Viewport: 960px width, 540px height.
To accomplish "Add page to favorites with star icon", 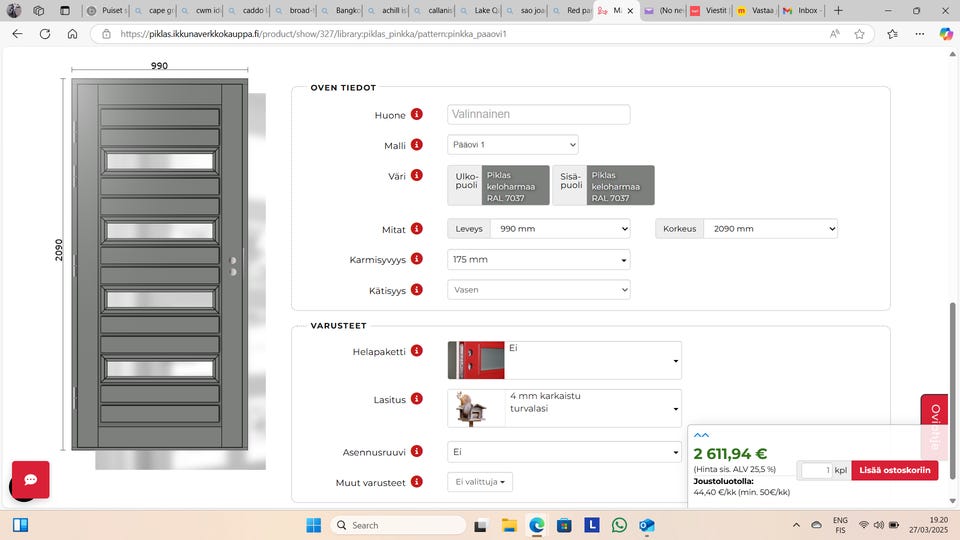I will 859,33.
